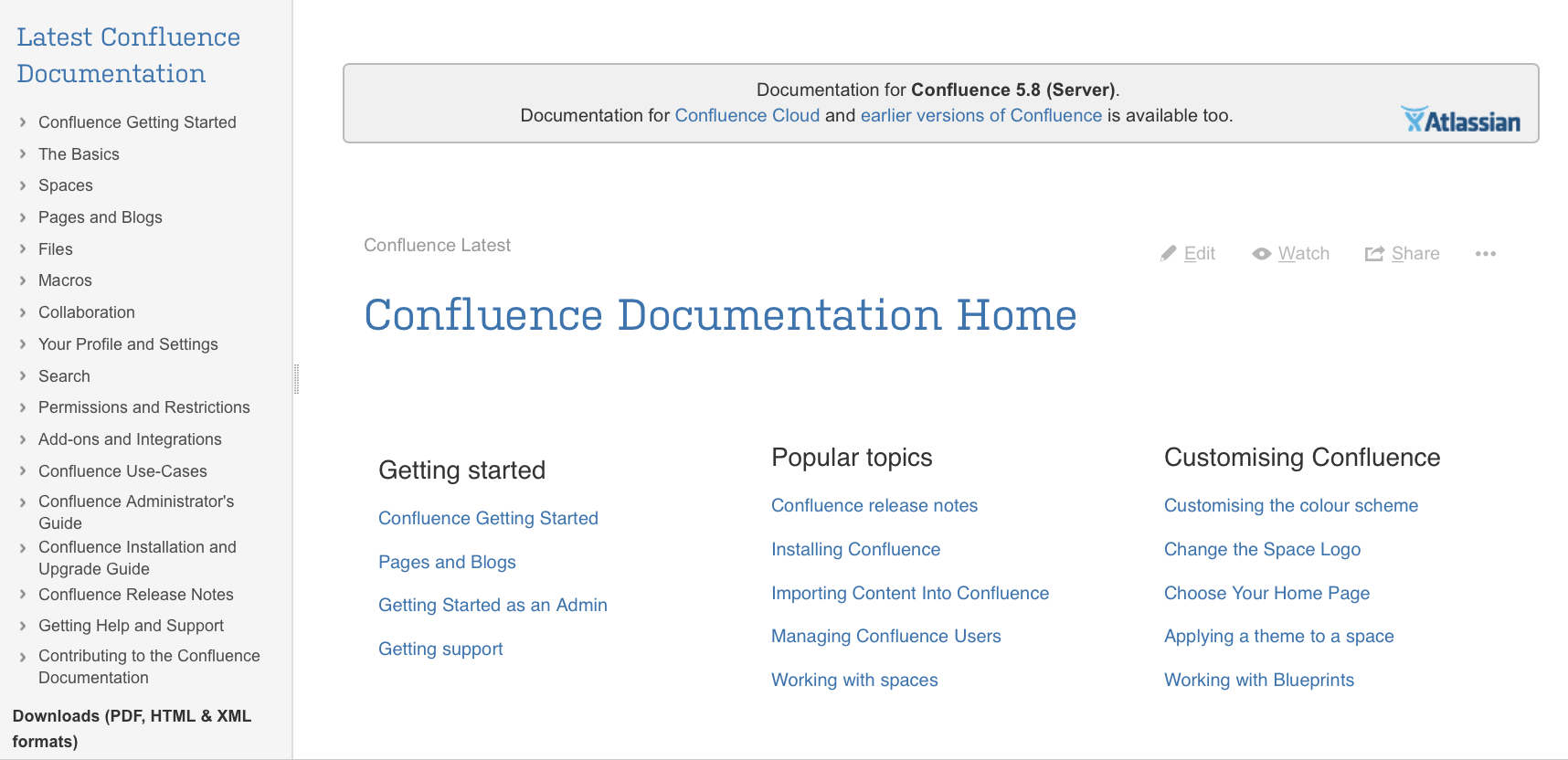
Task: Open Working with Blueprints link
Action: coord(1259,680)
